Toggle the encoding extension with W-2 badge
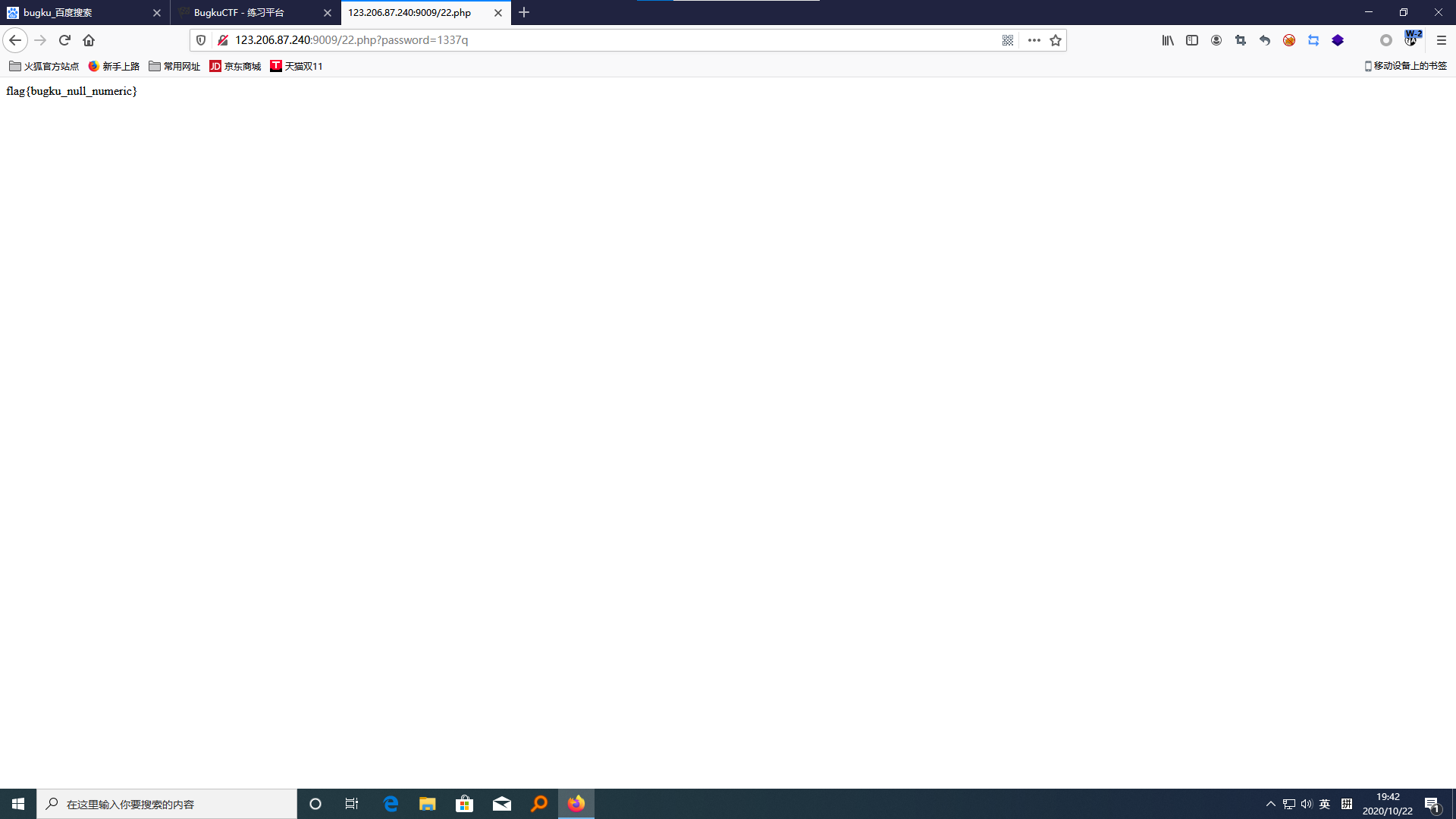 1411,39
